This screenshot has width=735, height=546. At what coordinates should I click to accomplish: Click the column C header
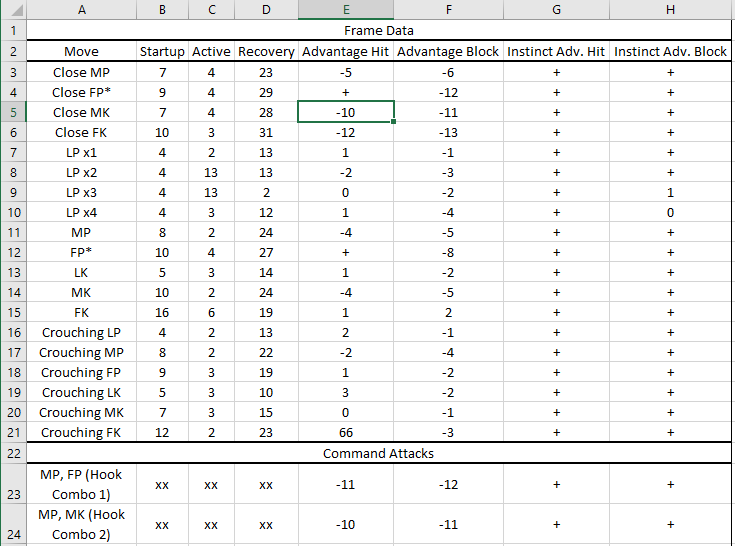click(x=211, y=10)
